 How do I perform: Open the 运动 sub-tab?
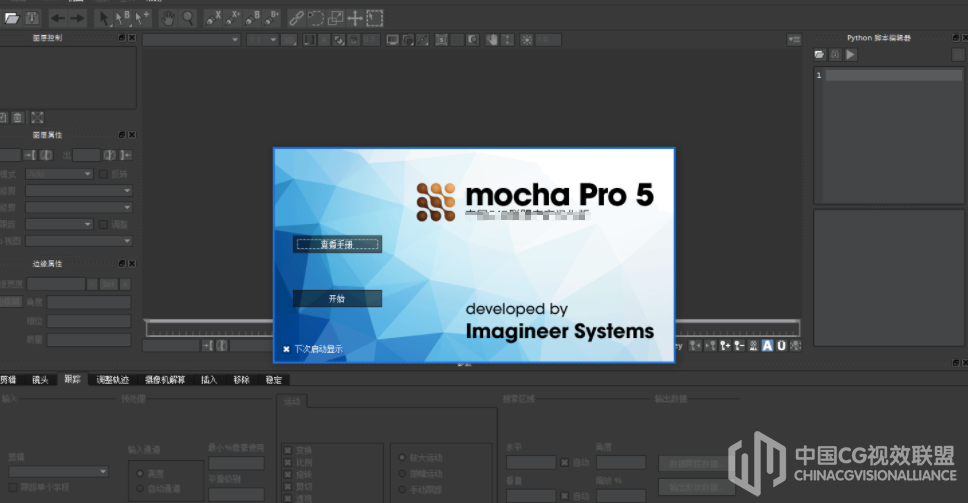click(x=292, y=401)
